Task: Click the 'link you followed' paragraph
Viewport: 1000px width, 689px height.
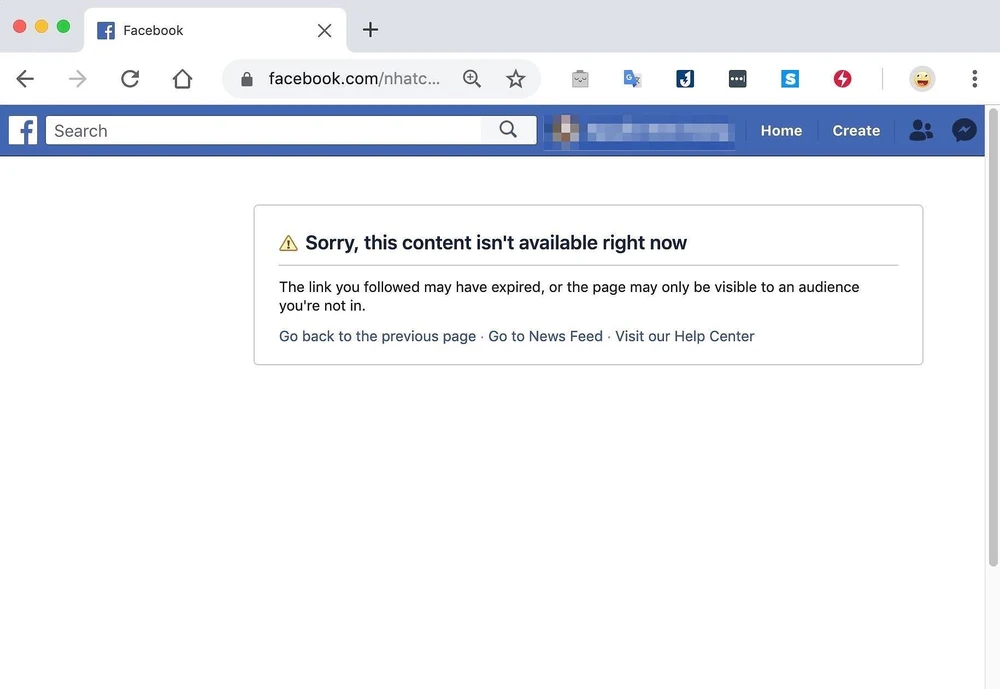Action: pyautogui.click(x=569, y=296)
